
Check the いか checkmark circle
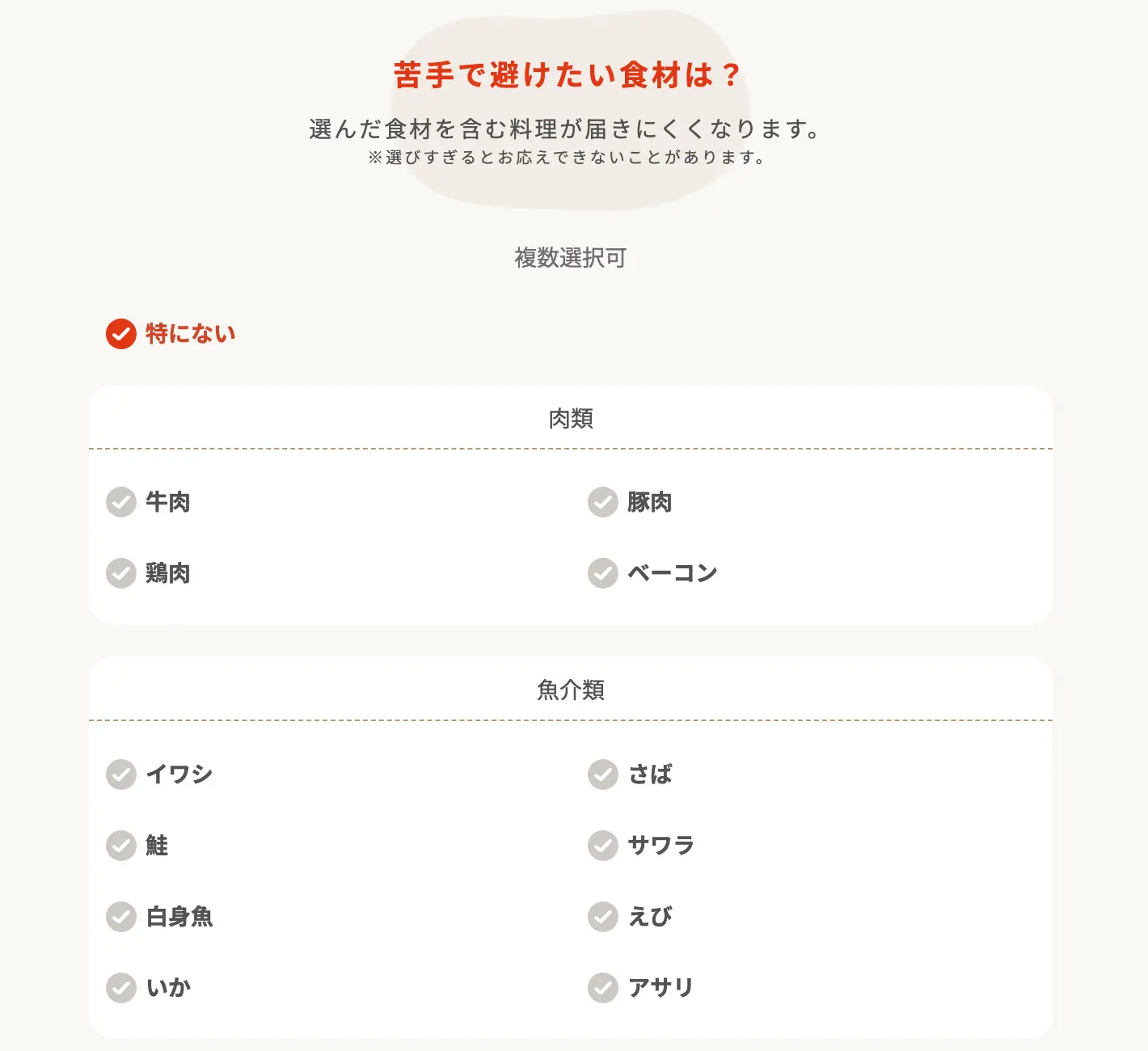121,987
